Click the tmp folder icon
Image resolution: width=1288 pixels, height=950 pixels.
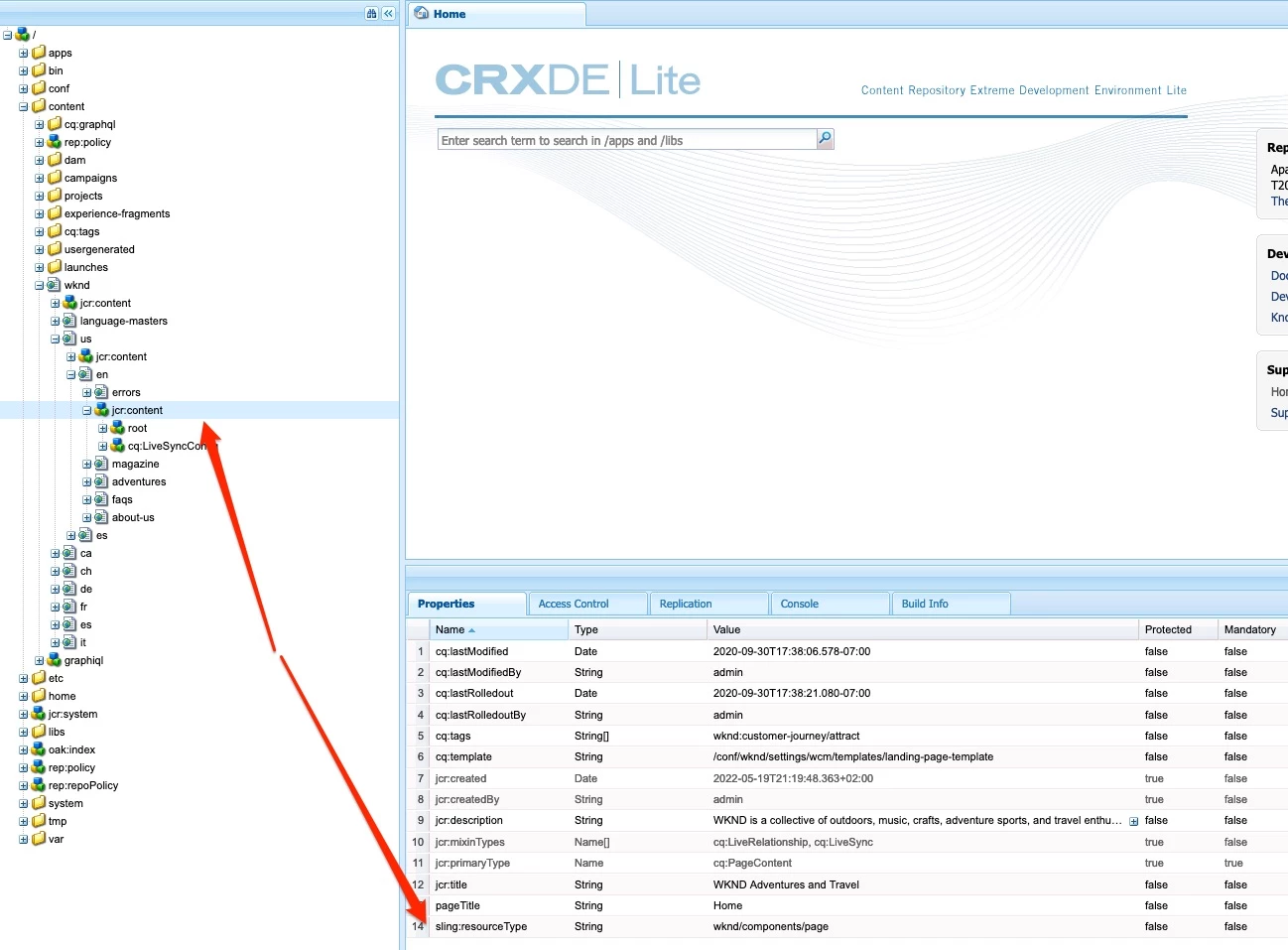[39, 821]
